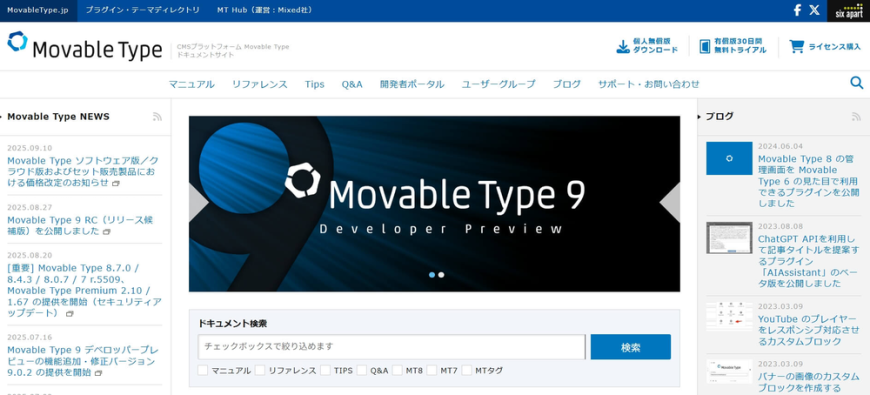Click the Movable Type NEWS heading
The width and height of the screenshot is (870, 395).
pos(58,117)
